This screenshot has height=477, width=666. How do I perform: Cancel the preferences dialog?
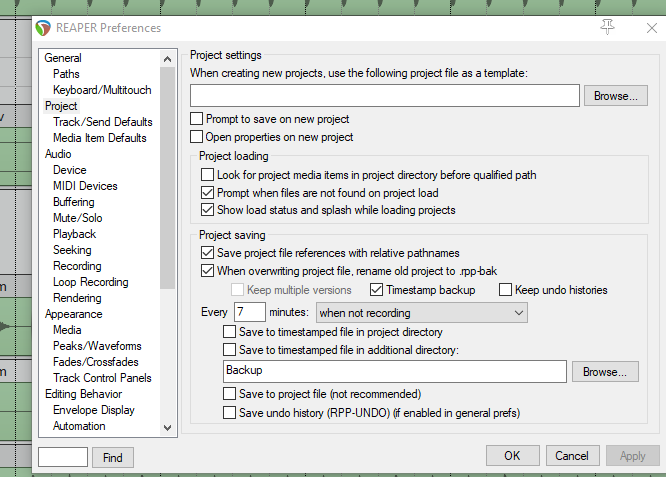point(572,456)
